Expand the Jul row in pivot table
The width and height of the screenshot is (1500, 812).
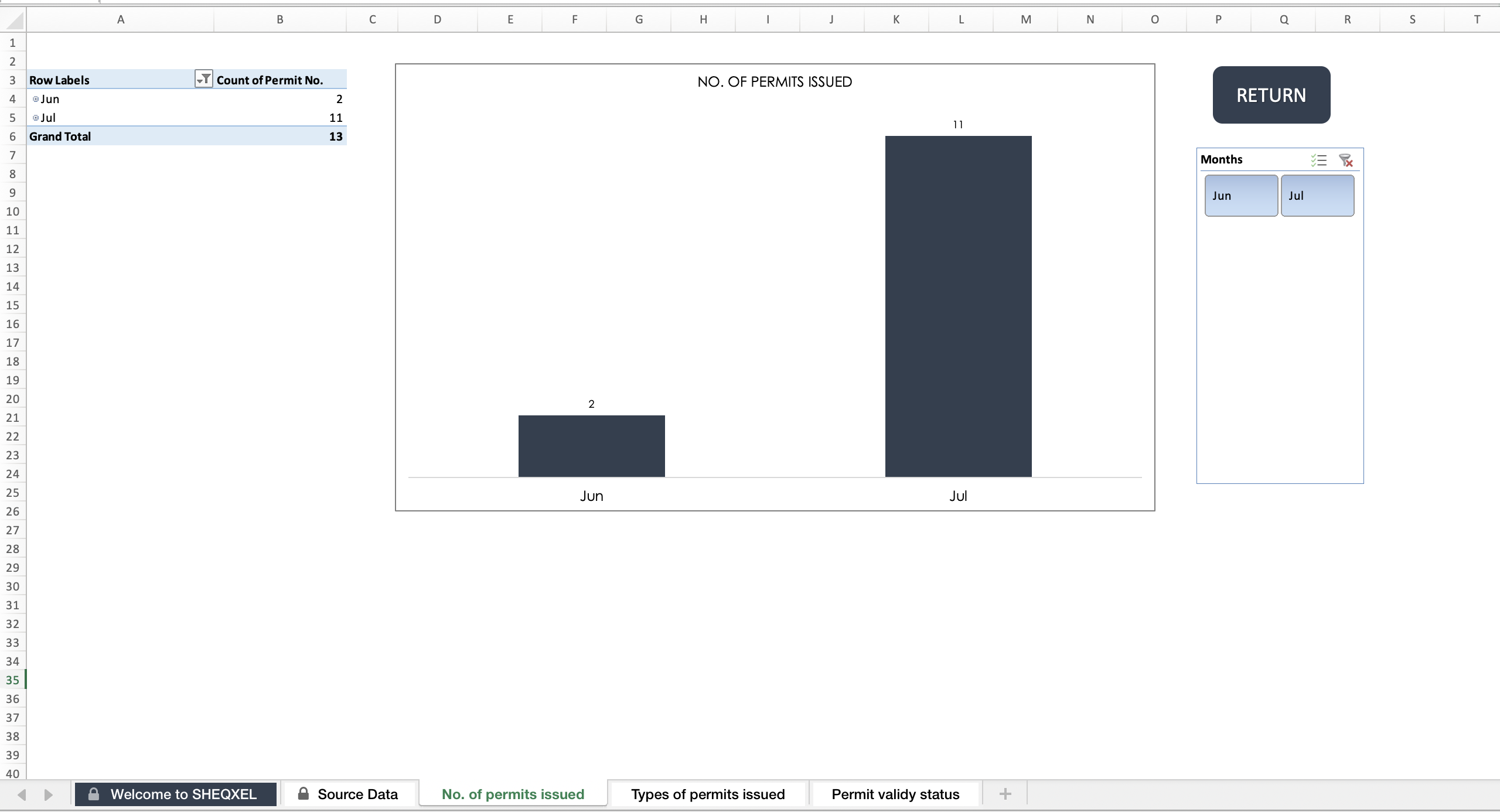(36, 118)
